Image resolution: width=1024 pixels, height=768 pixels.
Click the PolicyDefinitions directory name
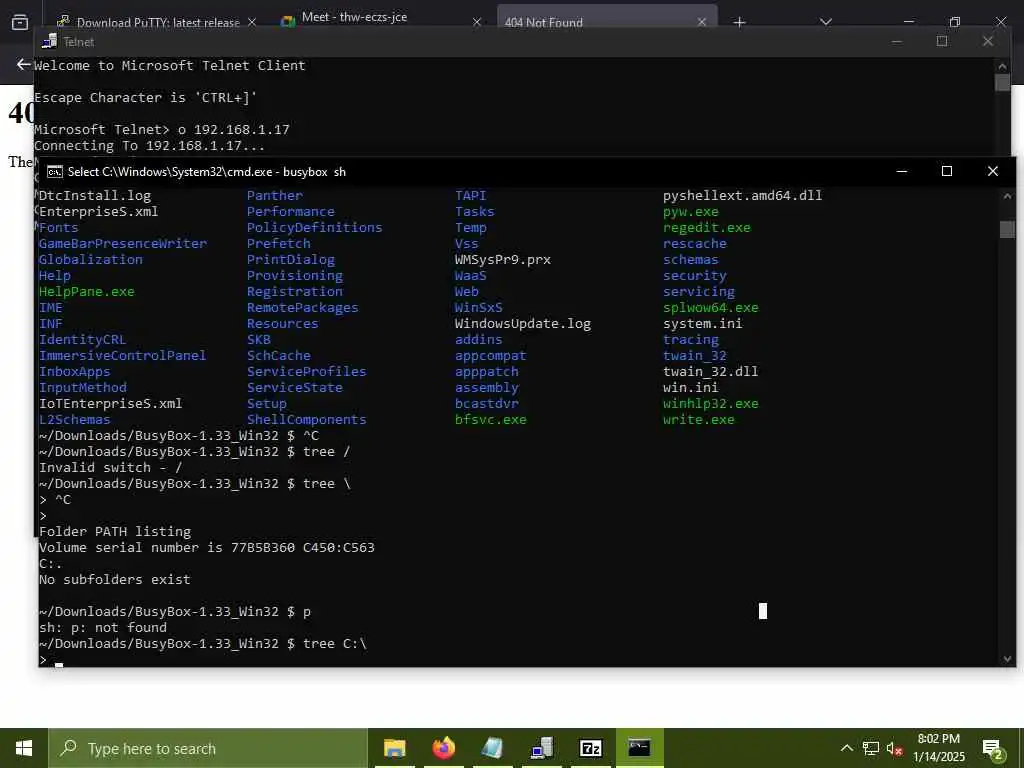315,228
